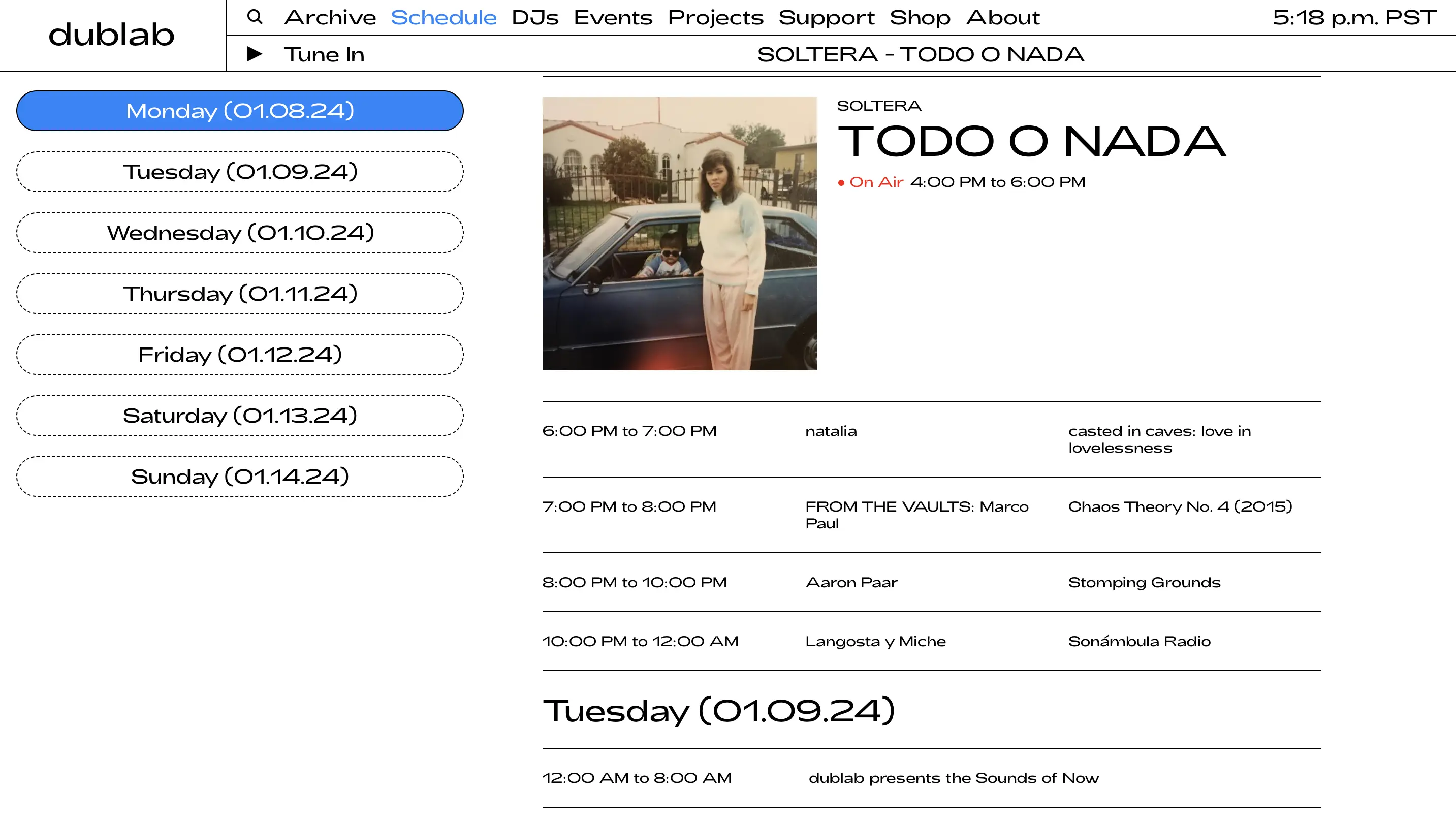
Task: Open the Projects menu item
Action: (x=715, y=18)
